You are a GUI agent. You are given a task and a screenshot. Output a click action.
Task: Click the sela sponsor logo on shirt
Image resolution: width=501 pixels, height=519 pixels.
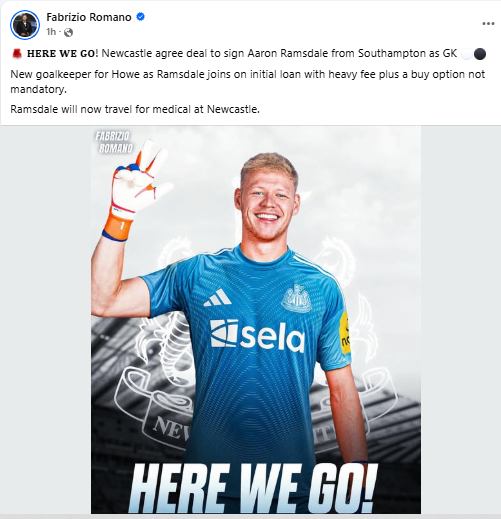pyautogui.click(x=257, y=336)
